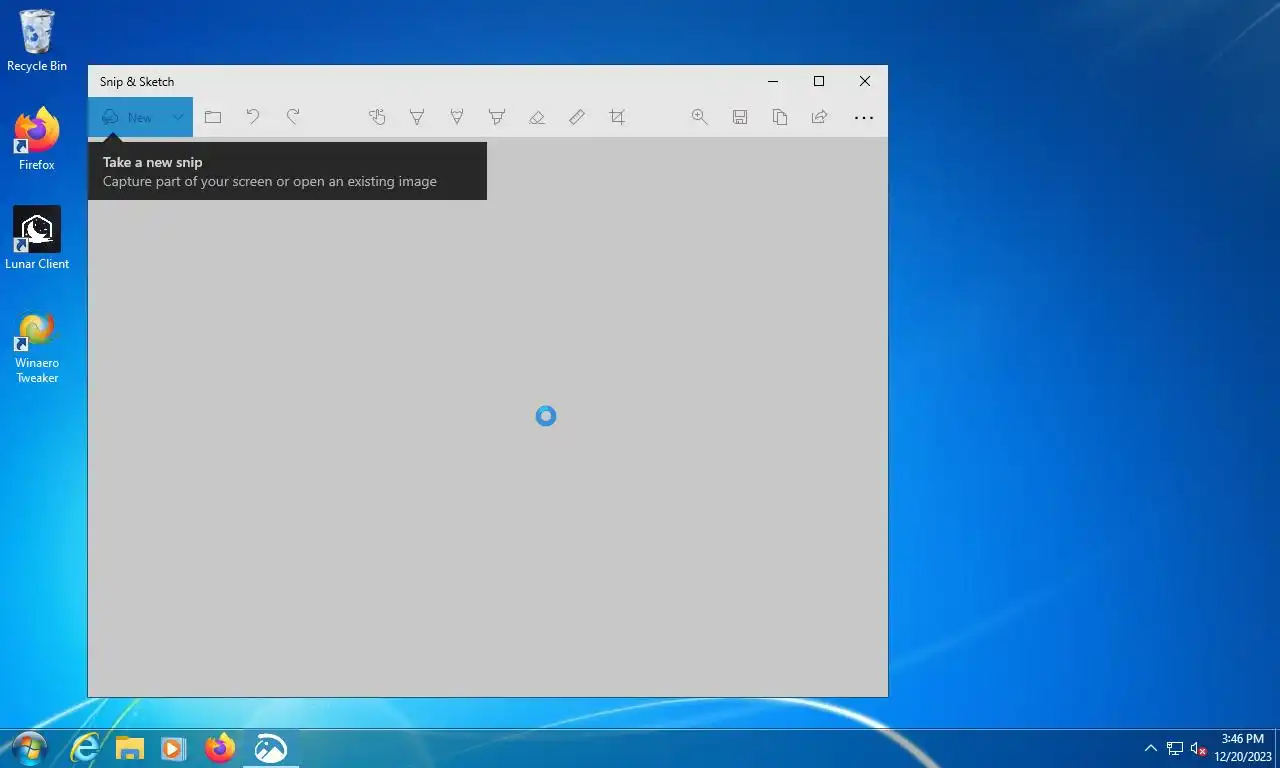Select the Eraser tool
This screenshot has height=768, width=1280.
(x=537, y=117)
